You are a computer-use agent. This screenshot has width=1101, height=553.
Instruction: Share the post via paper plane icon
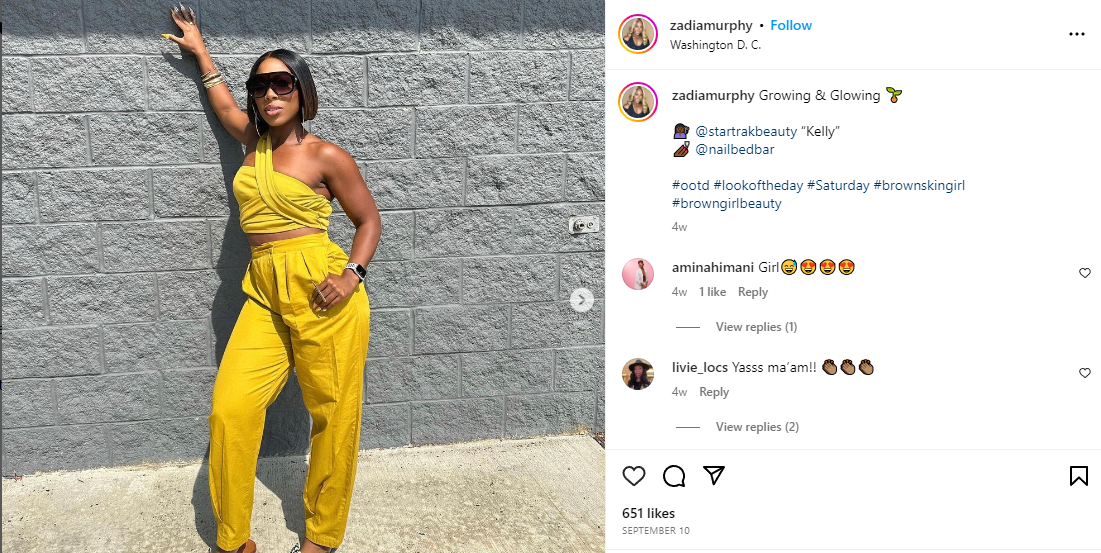714,476
